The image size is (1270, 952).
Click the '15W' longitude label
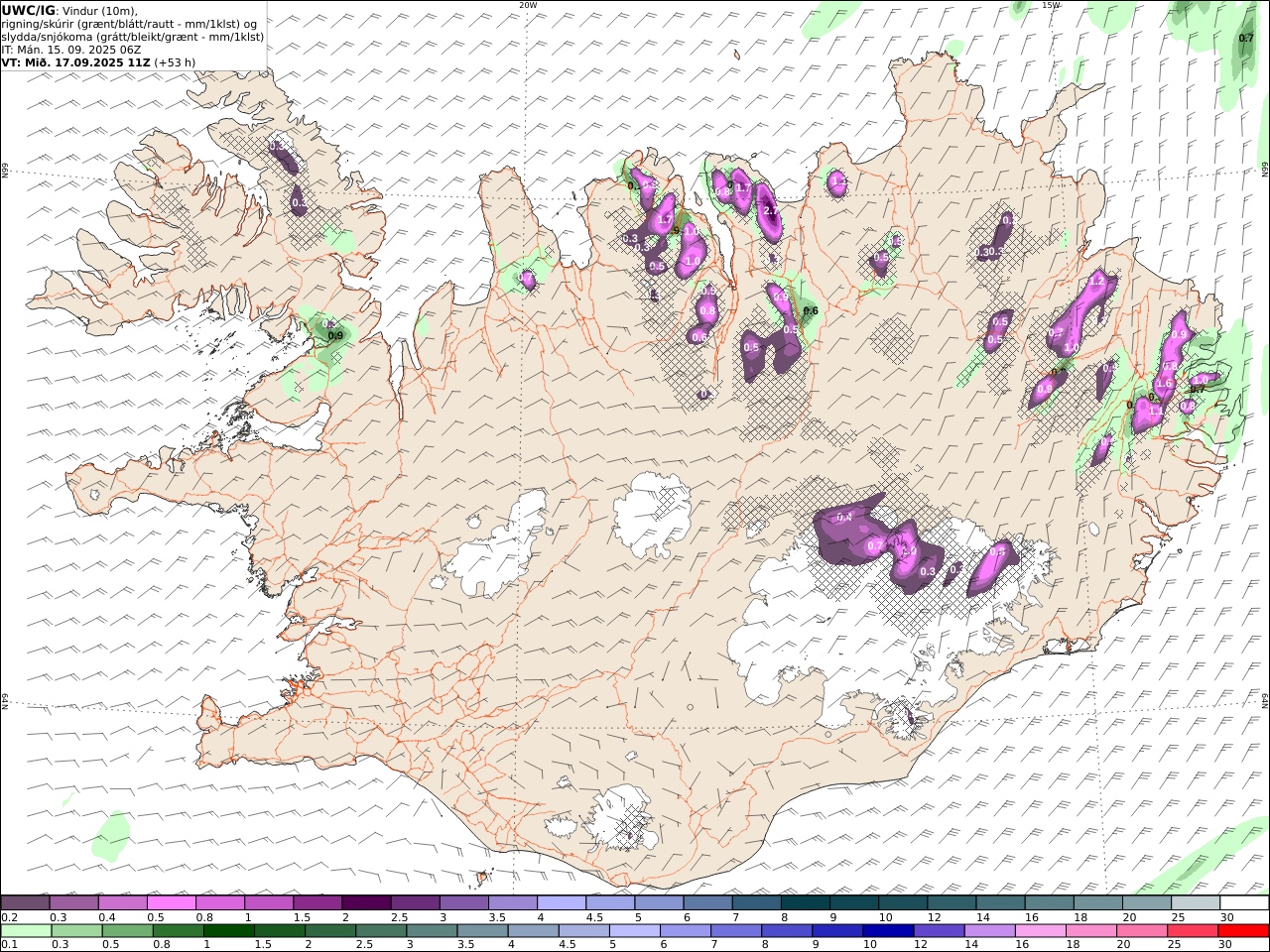(x=1051, y=5)
